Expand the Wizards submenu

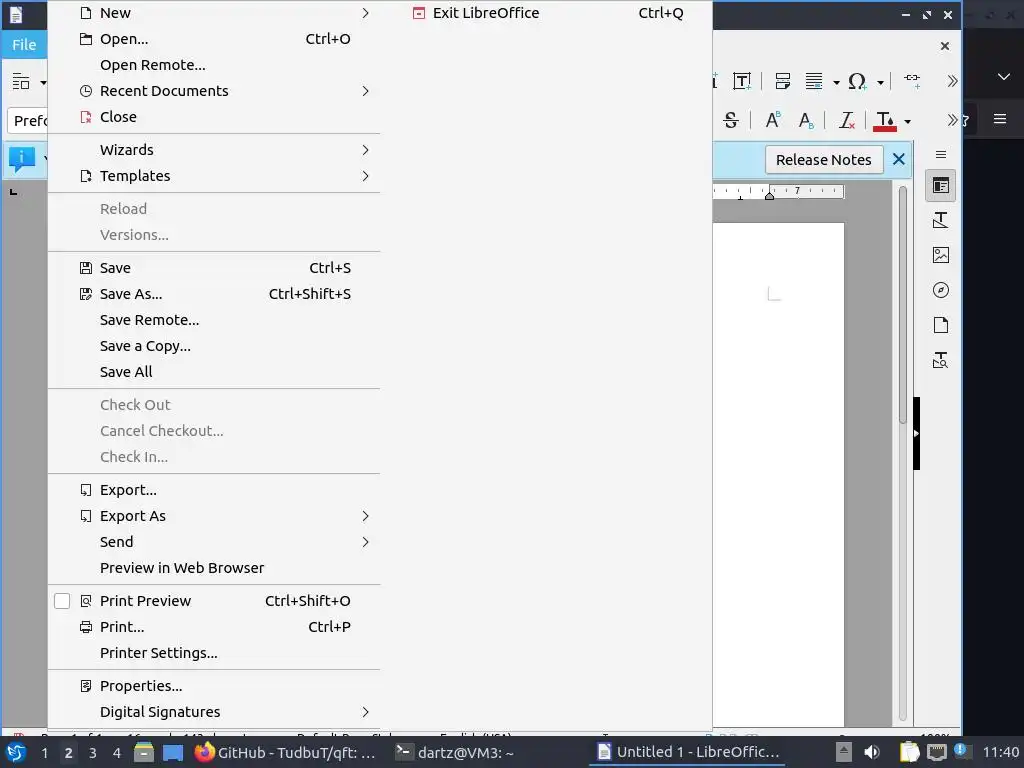coord(365,150)
